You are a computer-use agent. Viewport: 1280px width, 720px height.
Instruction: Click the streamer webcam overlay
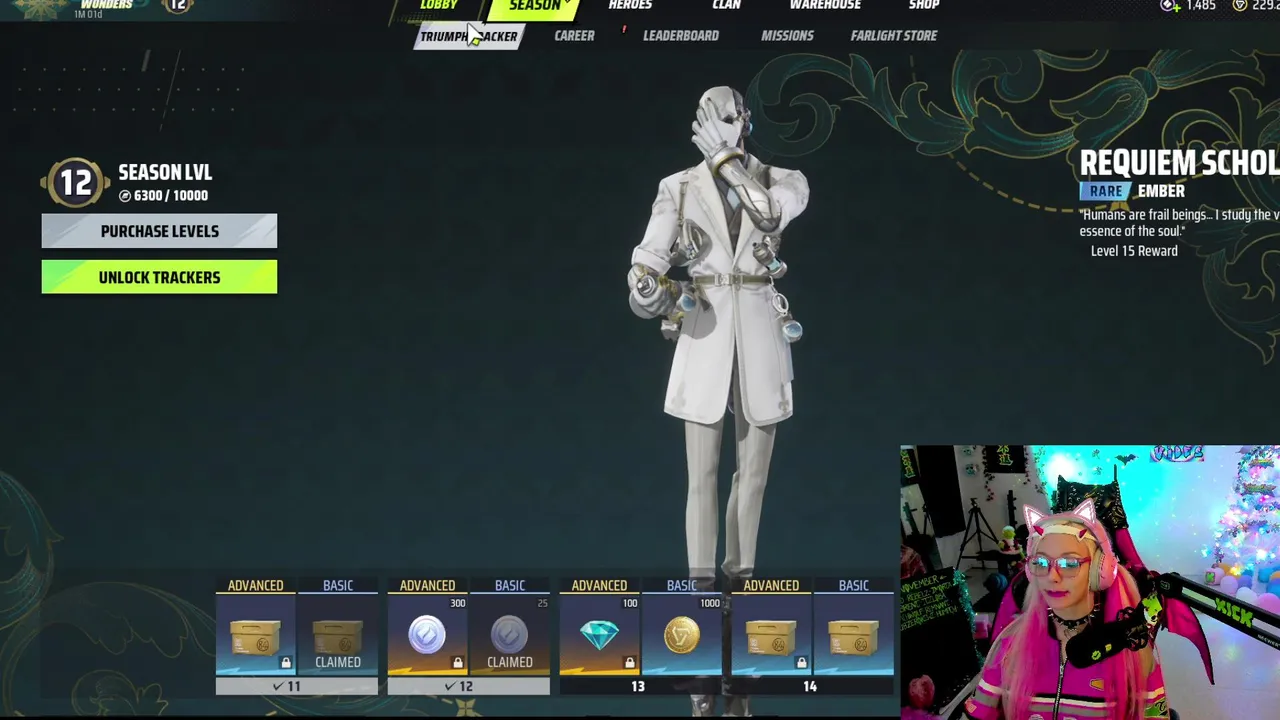point(1090,582)
